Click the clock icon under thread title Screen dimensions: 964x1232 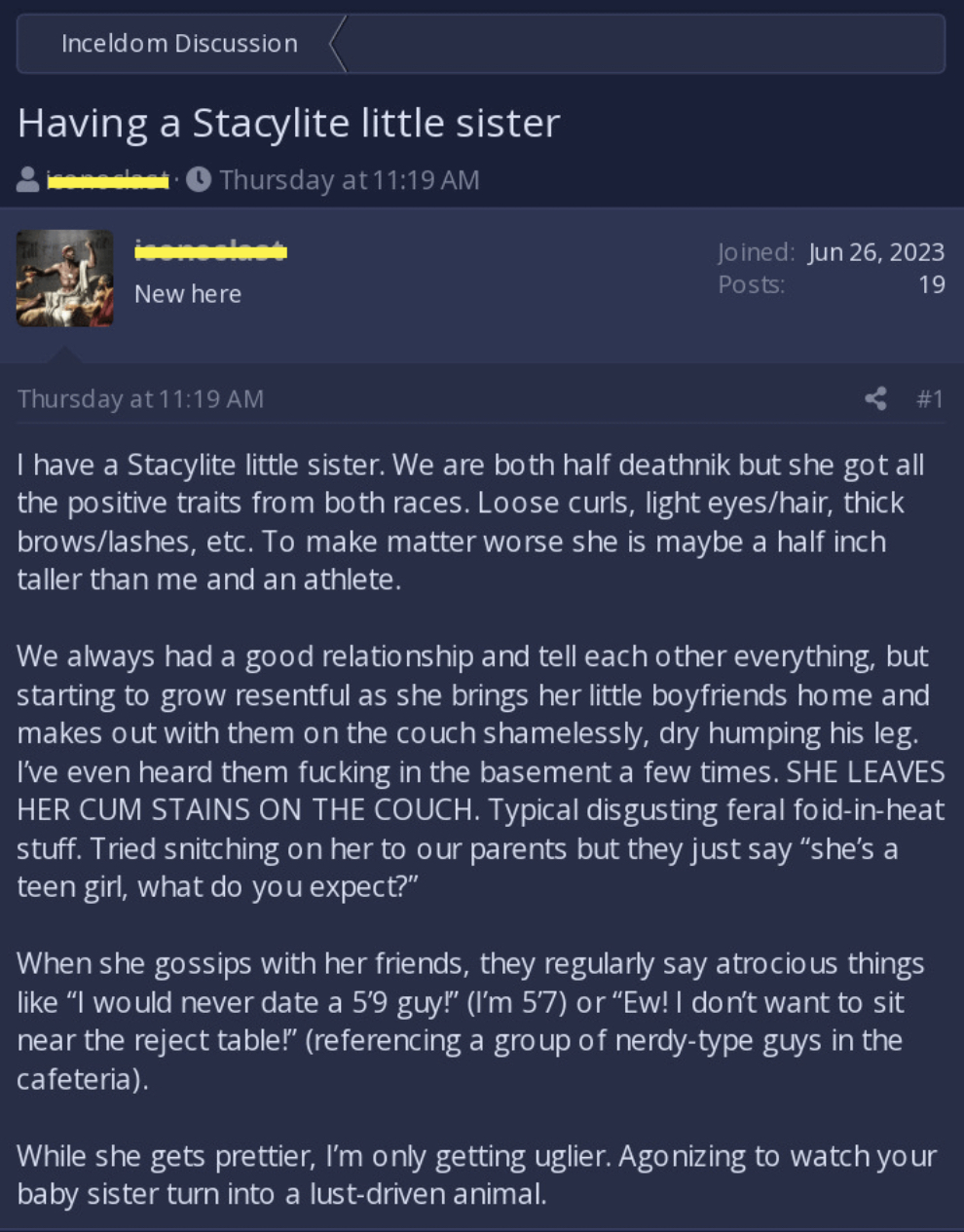click(x=199, y=179)
